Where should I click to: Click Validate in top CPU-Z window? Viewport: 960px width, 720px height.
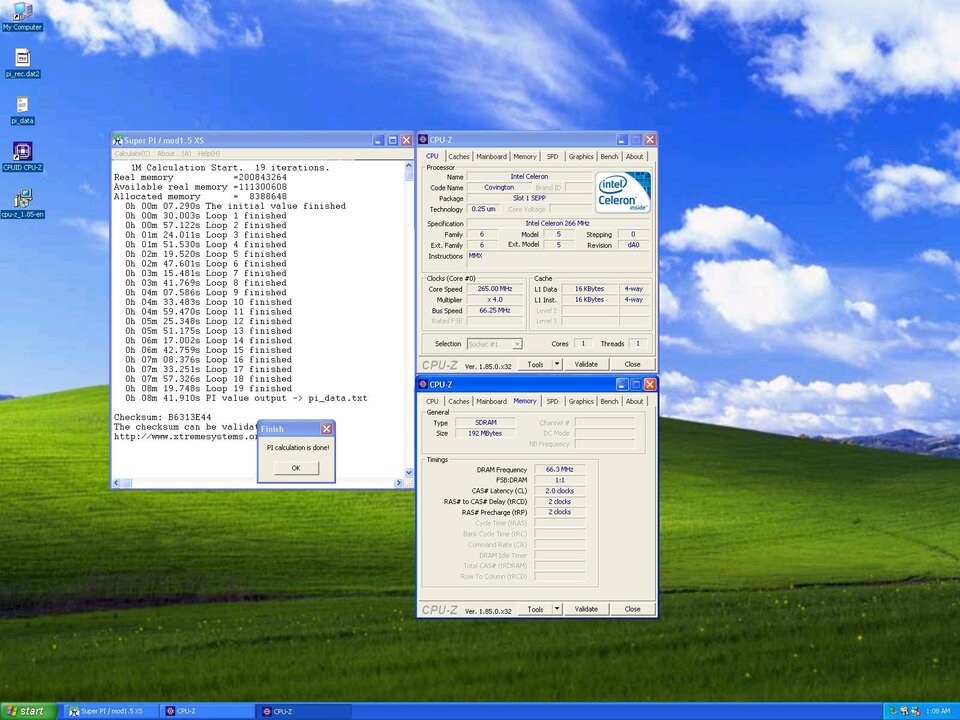point(586,364)
